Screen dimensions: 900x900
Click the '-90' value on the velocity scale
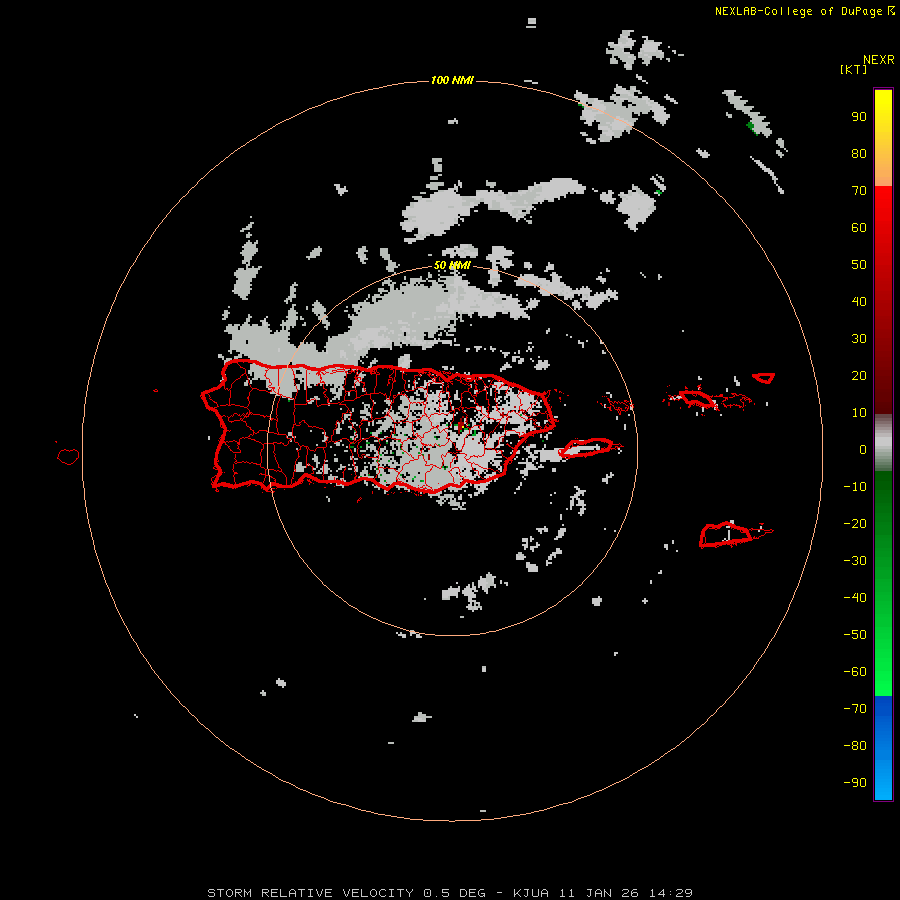[855, 783]
